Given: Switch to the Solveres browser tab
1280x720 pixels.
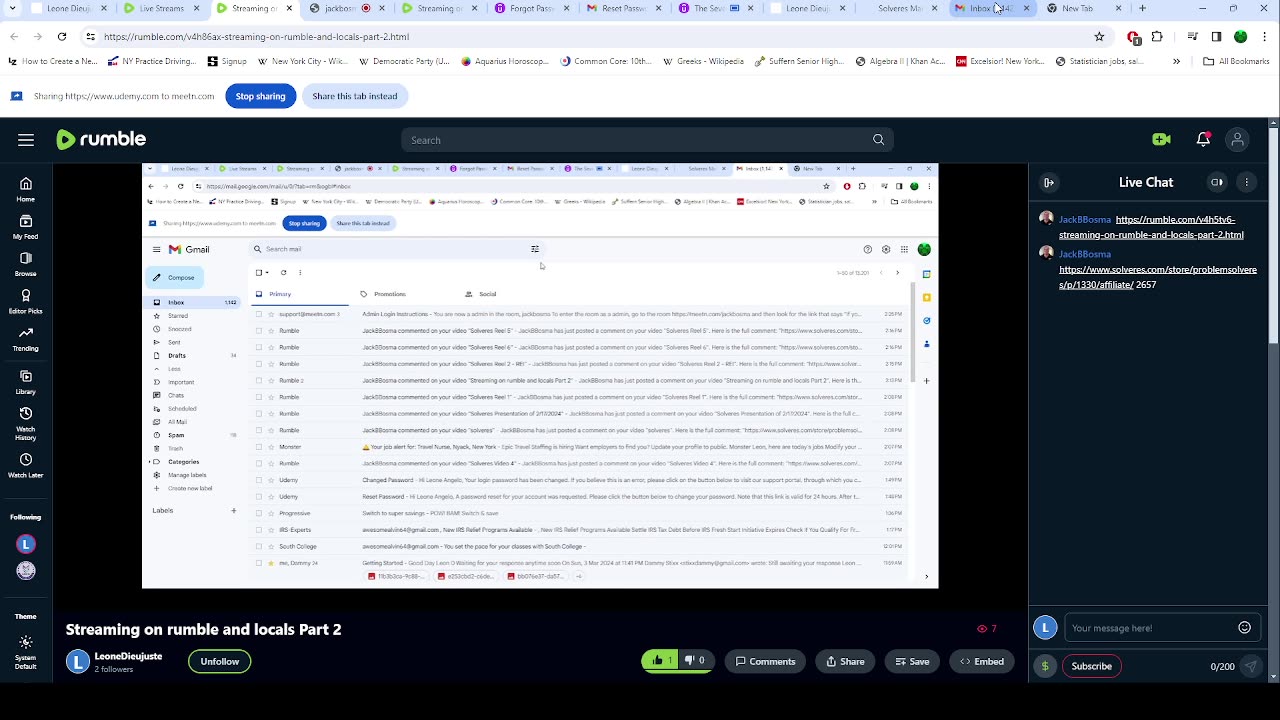Looking at the screenshot, I should point(898,8).
